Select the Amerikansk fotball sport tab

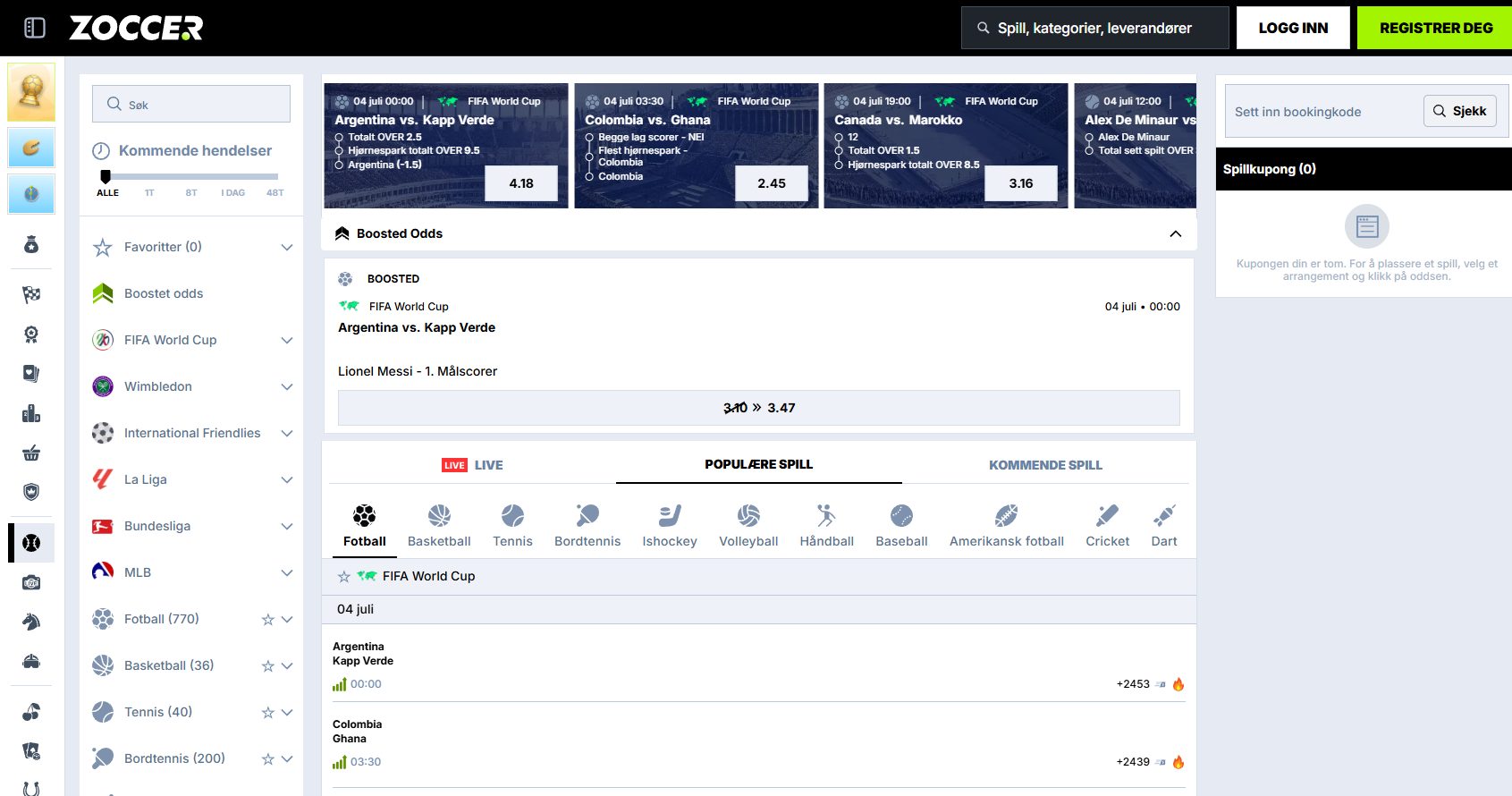1007,526
